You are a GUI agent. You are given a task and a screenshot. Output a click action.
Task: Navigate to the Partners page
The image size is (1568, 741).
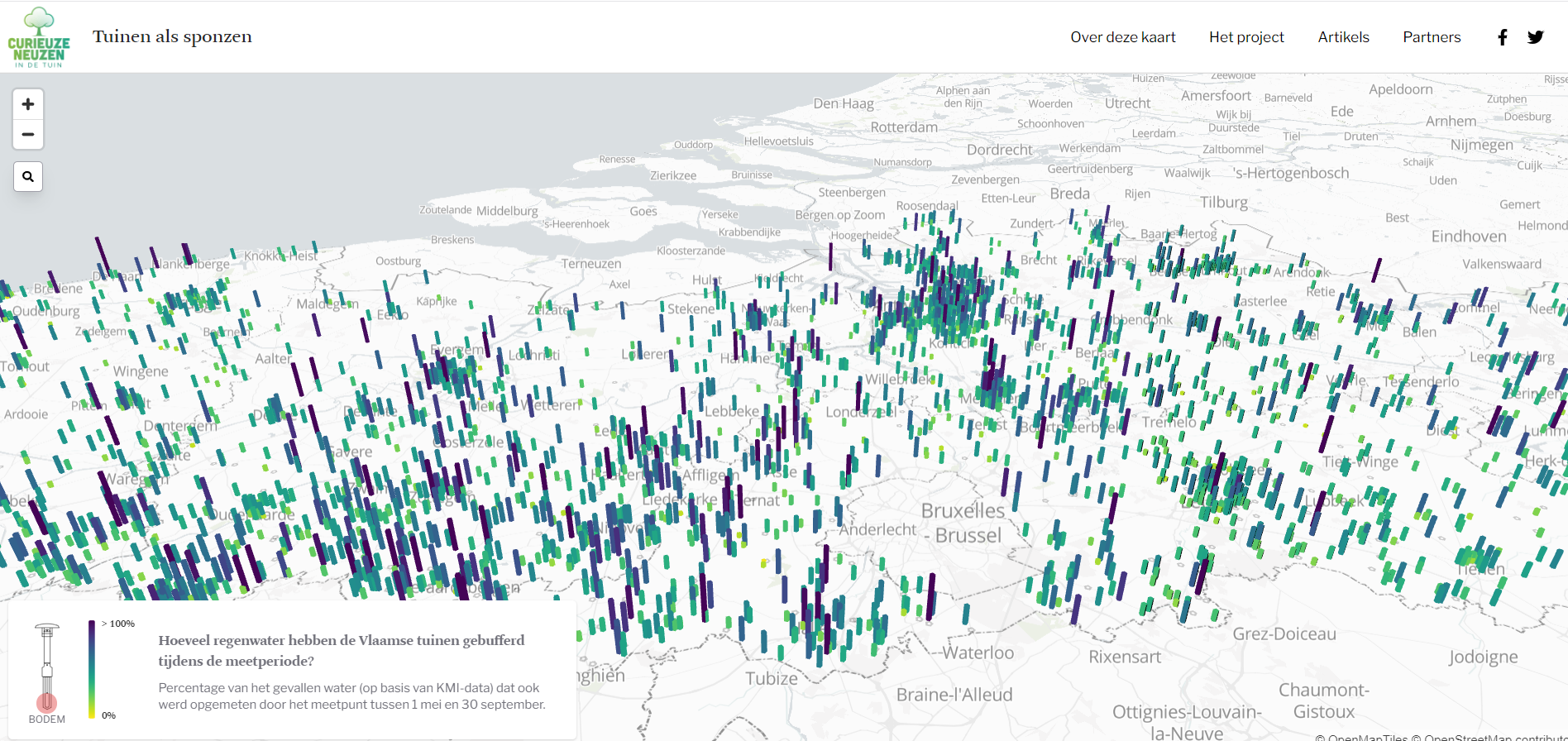click(x=1432, y=37)
